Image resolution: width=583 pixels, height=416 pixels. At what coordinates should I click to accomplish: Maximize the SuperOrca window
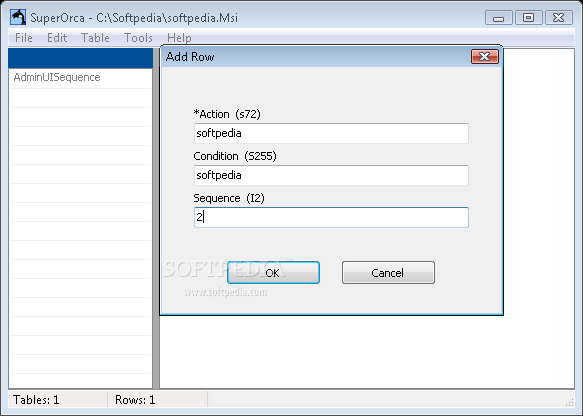point(528,17)
